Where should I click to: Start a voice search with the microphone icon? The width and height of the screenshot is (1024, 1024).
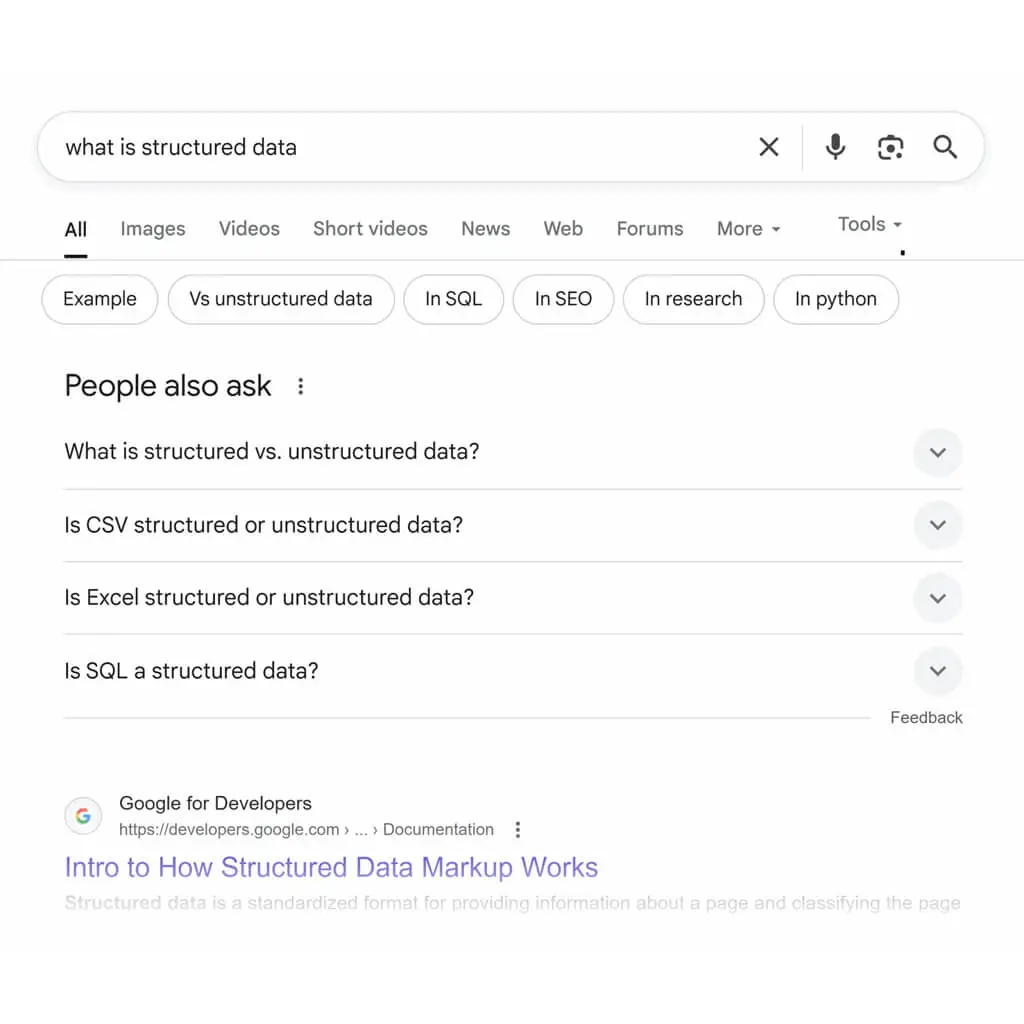[835, 147]
